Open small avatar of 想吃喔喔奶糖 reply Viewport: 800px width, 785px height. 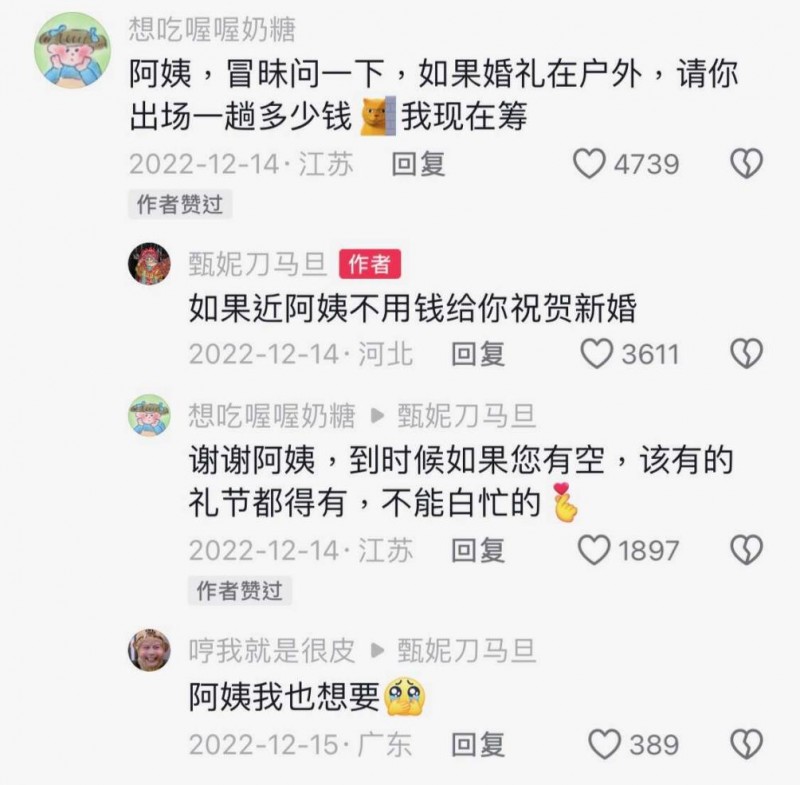coord(149,416)
